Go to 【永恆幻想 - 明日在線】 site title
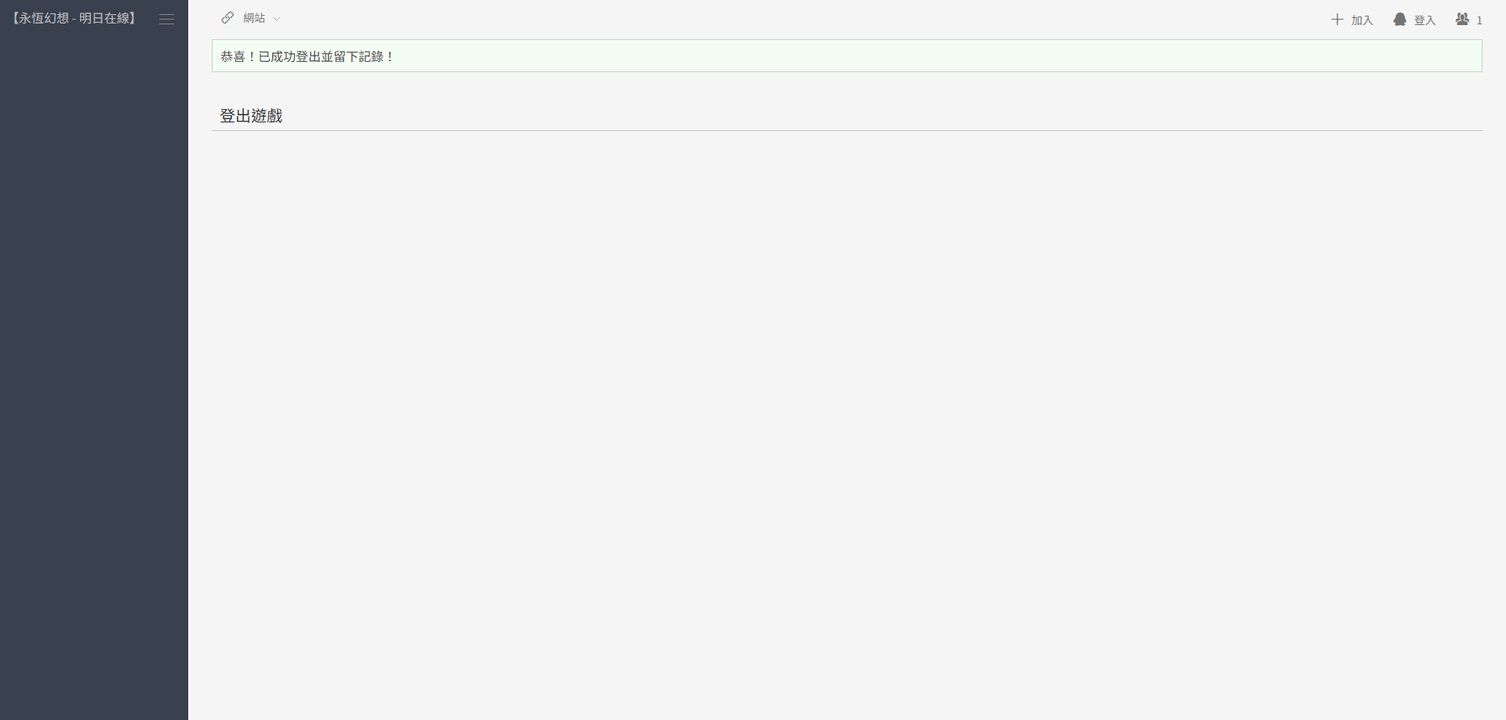Image resolution: width=1506 pixels, height=720 pixels. (x=73, y=18)
